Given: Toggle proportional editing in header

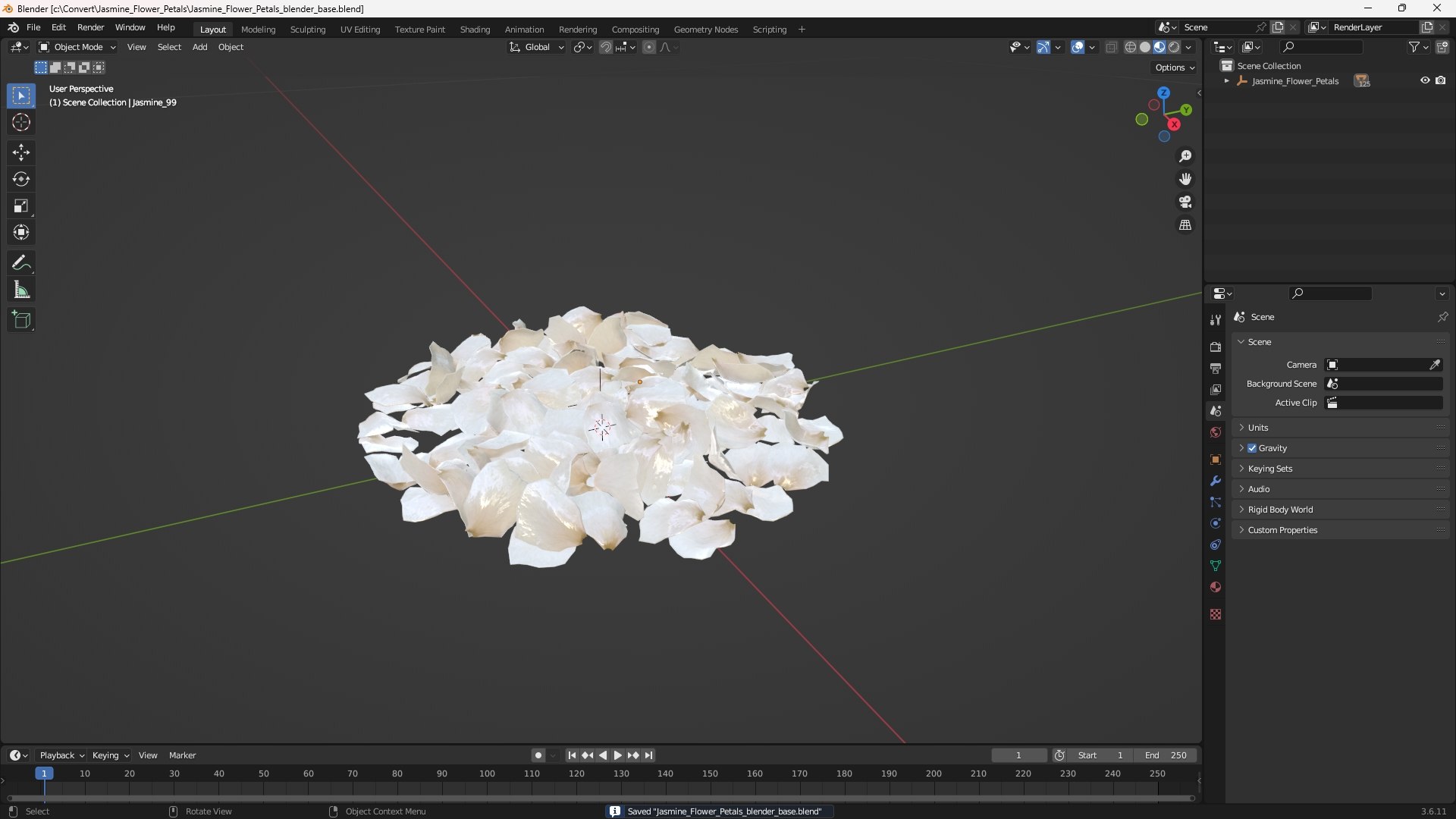Looking at the screenshot, I should [649, 47].
